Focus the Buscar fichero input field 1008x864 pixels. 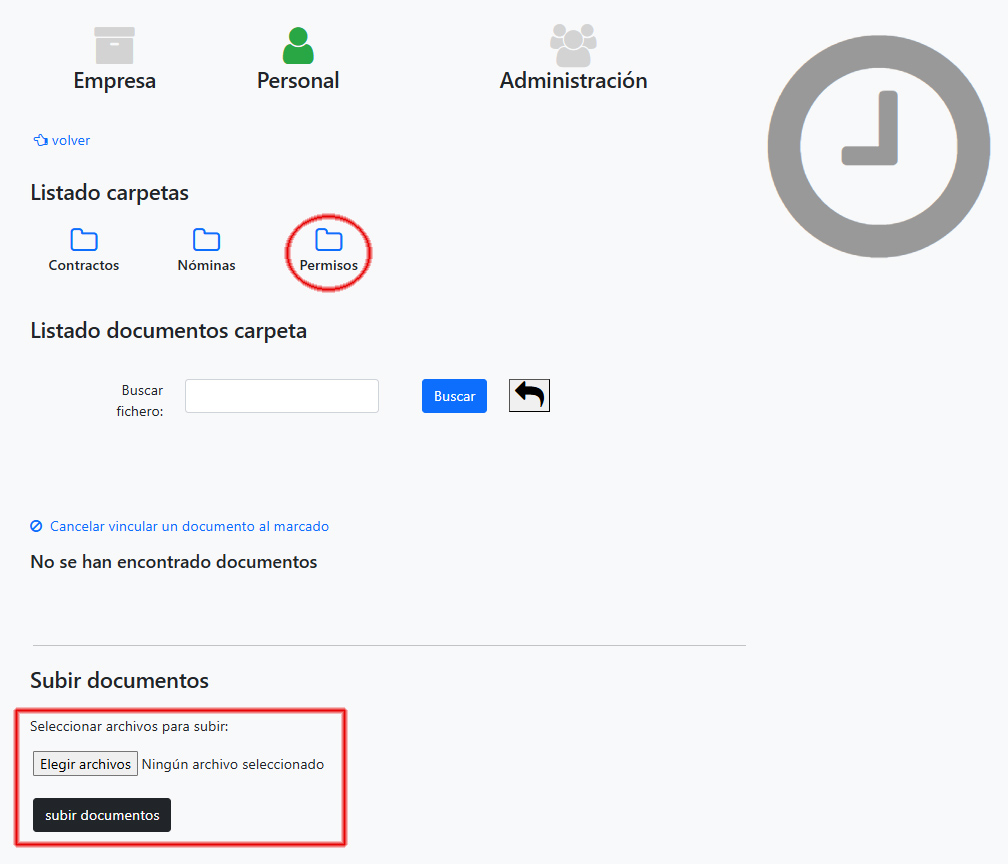(282, 396)
